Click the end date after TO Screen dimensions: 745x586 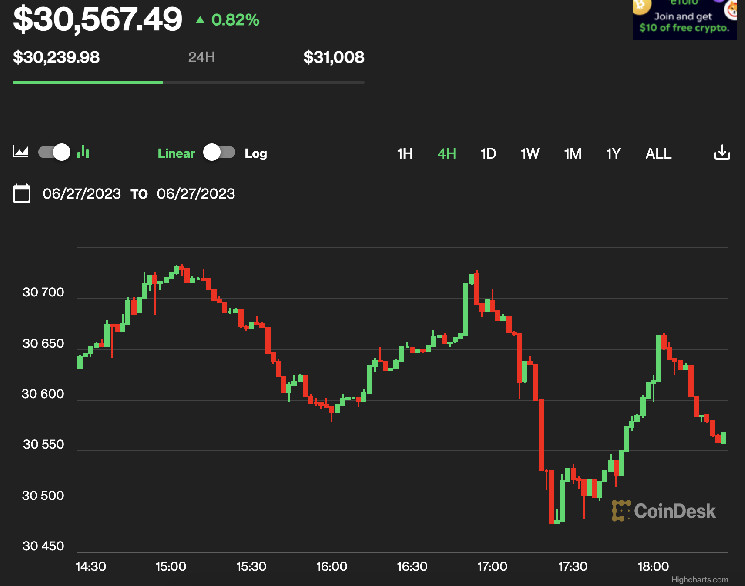(x=196, y=194)
